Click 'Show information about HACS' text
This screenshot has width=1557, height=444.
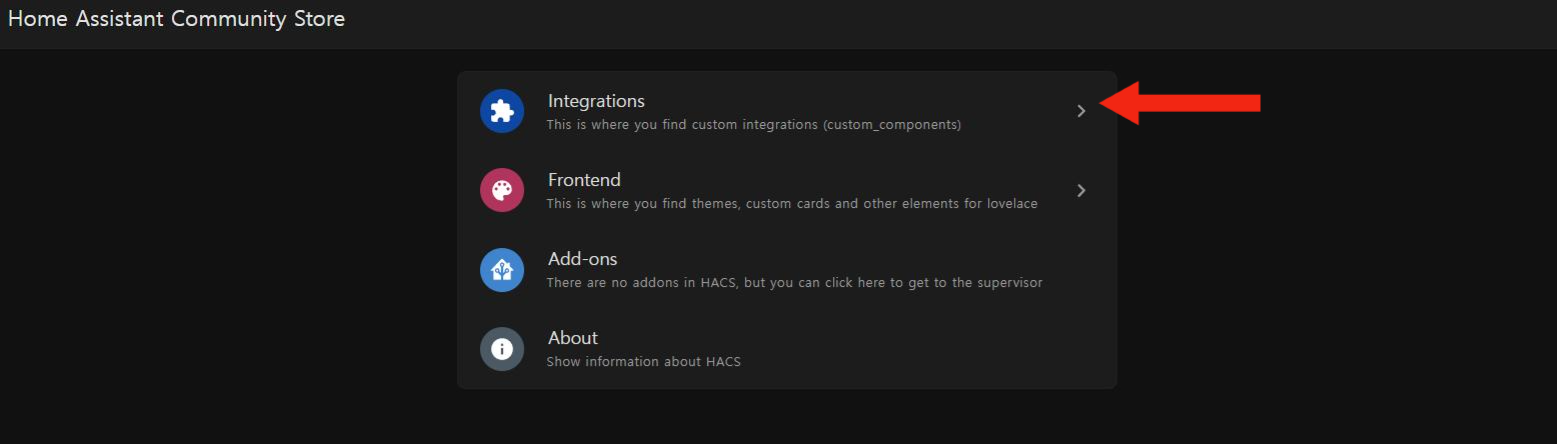pos(643,362)
